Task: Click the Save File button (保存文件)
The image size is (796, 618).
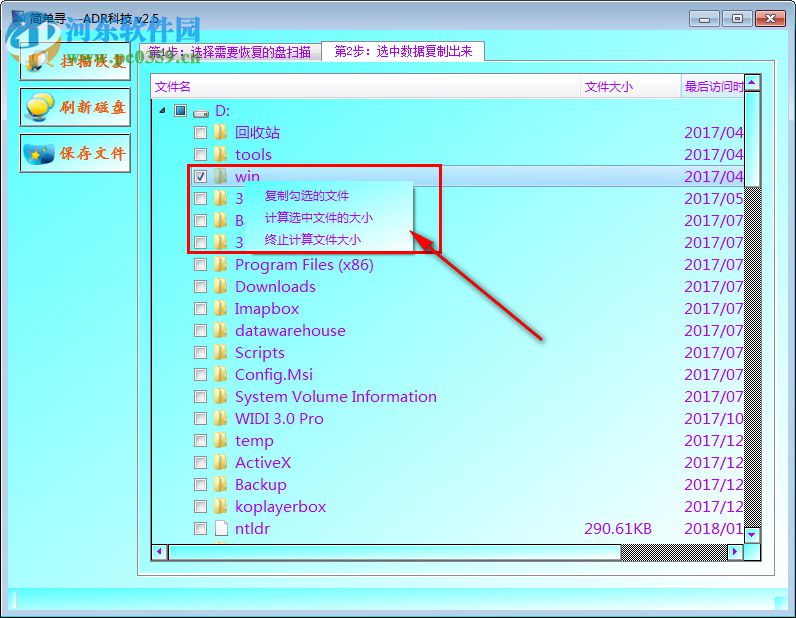Action: point(75,153)
